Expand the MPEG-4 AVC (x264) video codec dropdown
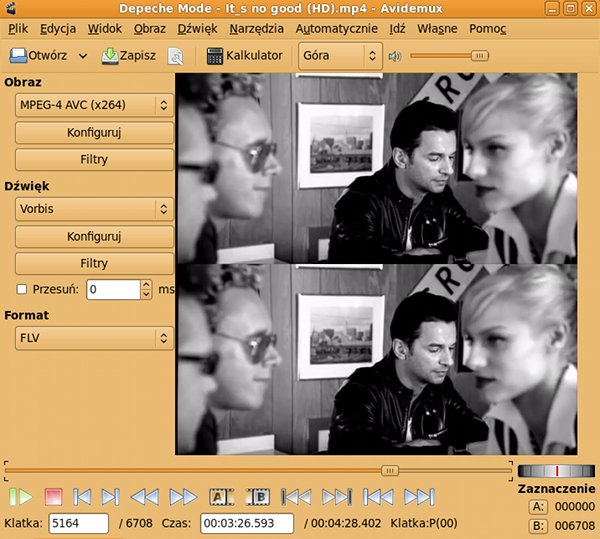 (94, 105)
